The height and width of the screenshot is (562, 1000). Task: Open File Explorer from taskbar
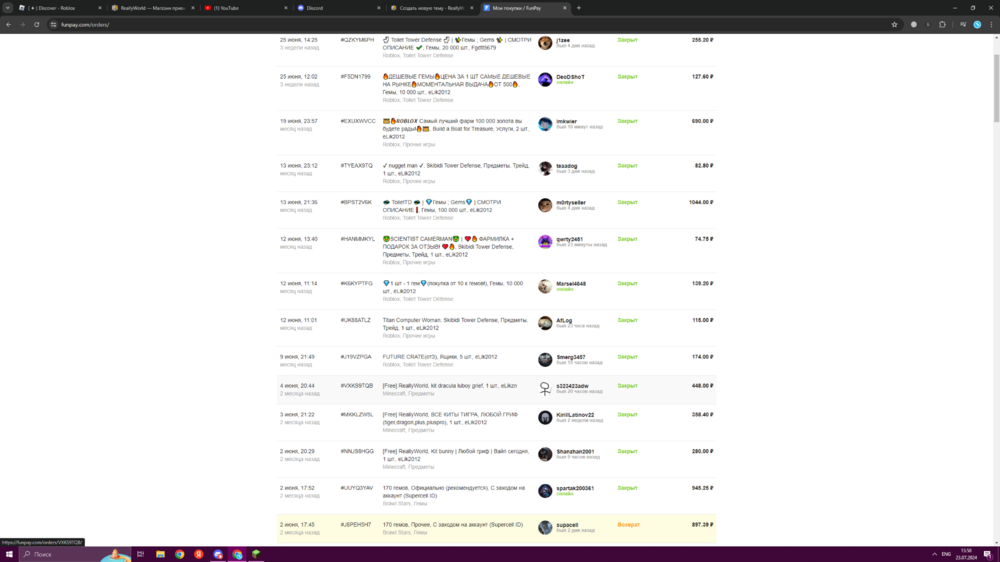pyautogui.click(x=160, y=554)
